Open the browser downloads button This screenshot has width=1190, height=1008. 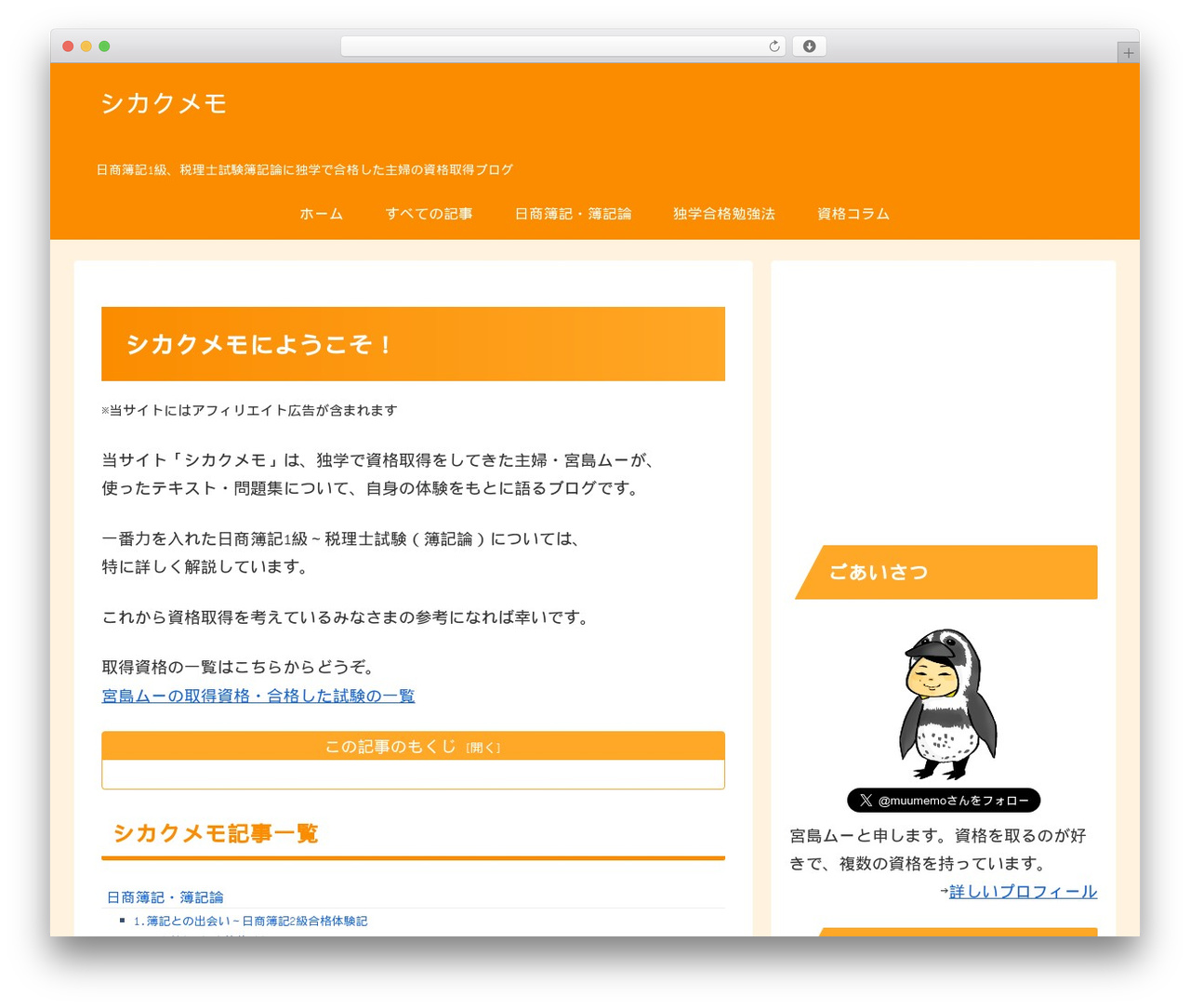[x=809, y=46]
